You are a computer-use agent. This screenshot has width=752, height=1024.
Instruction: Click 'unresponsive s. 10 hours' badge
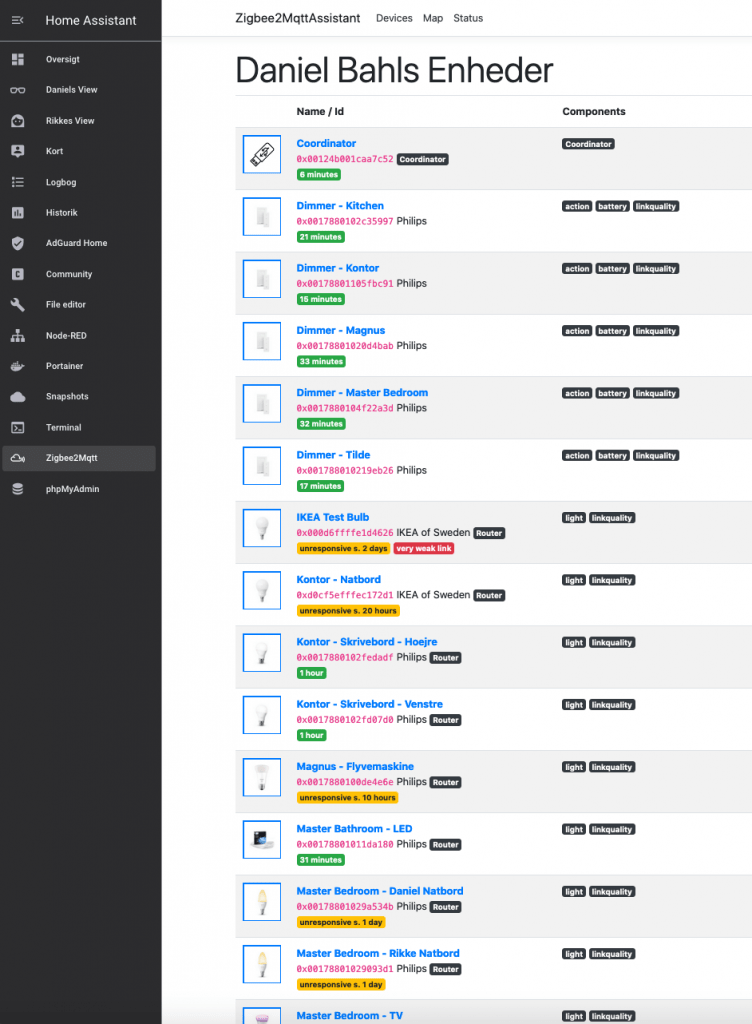tap(348, 798)
